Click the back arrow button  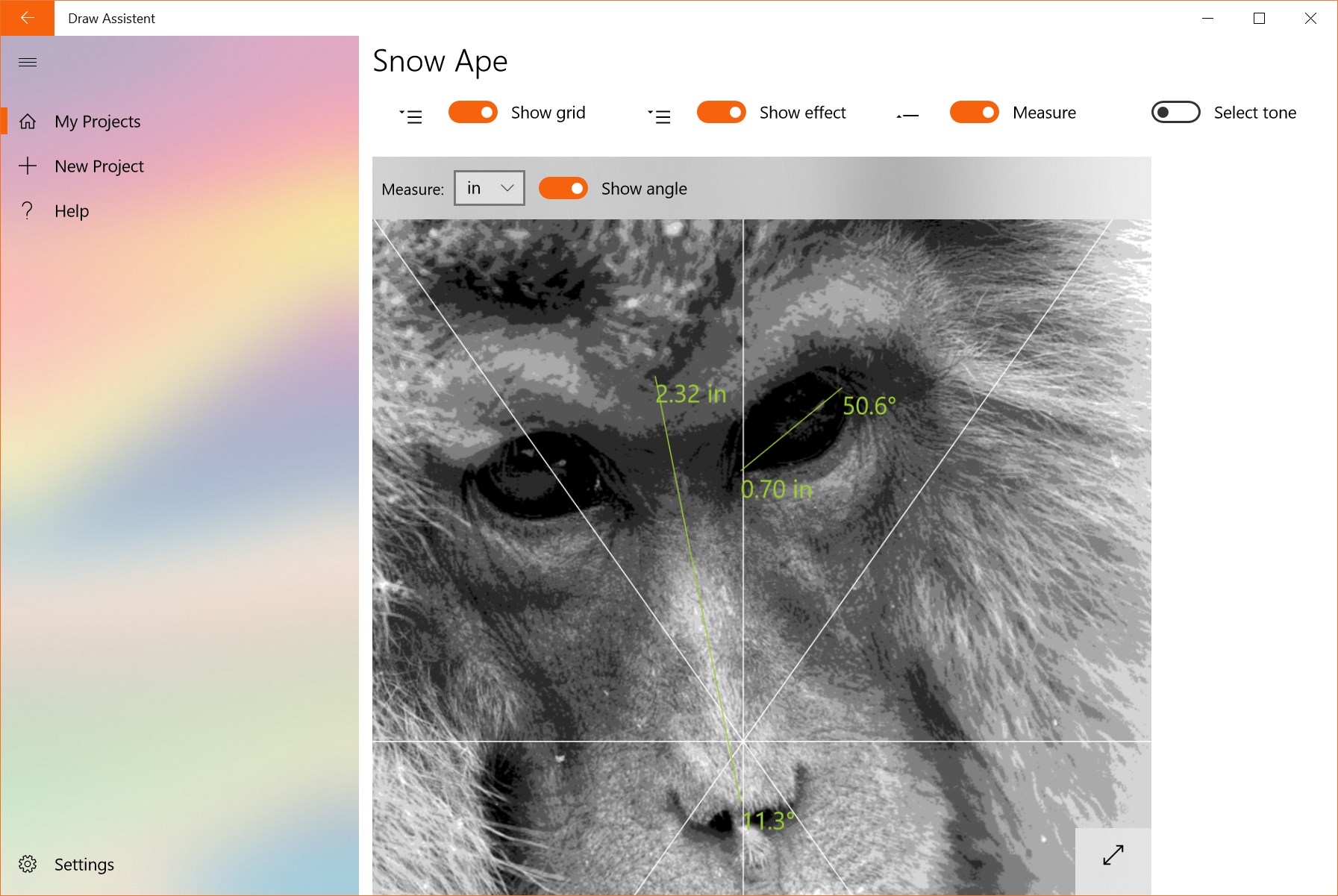27,18
